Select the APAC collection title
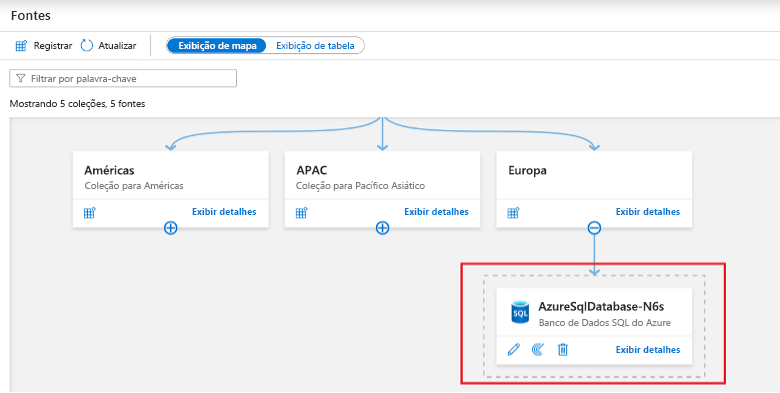The width and height of the screenshot is (780, 393). [x=311, y=170]
